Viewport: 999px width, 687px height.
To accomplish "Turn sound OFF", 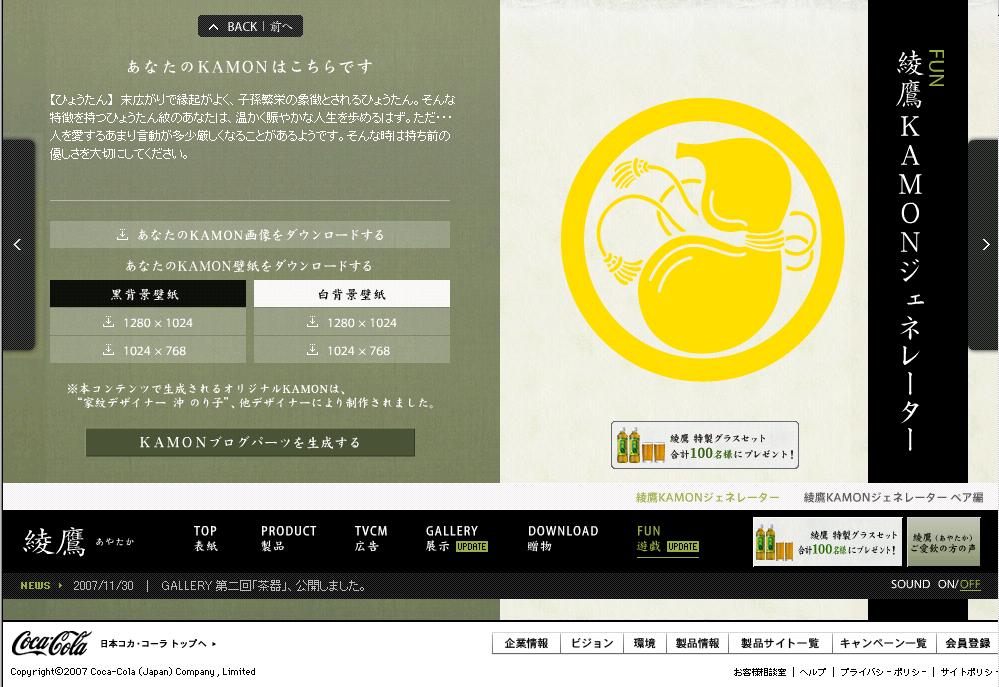I will point(970,584).
